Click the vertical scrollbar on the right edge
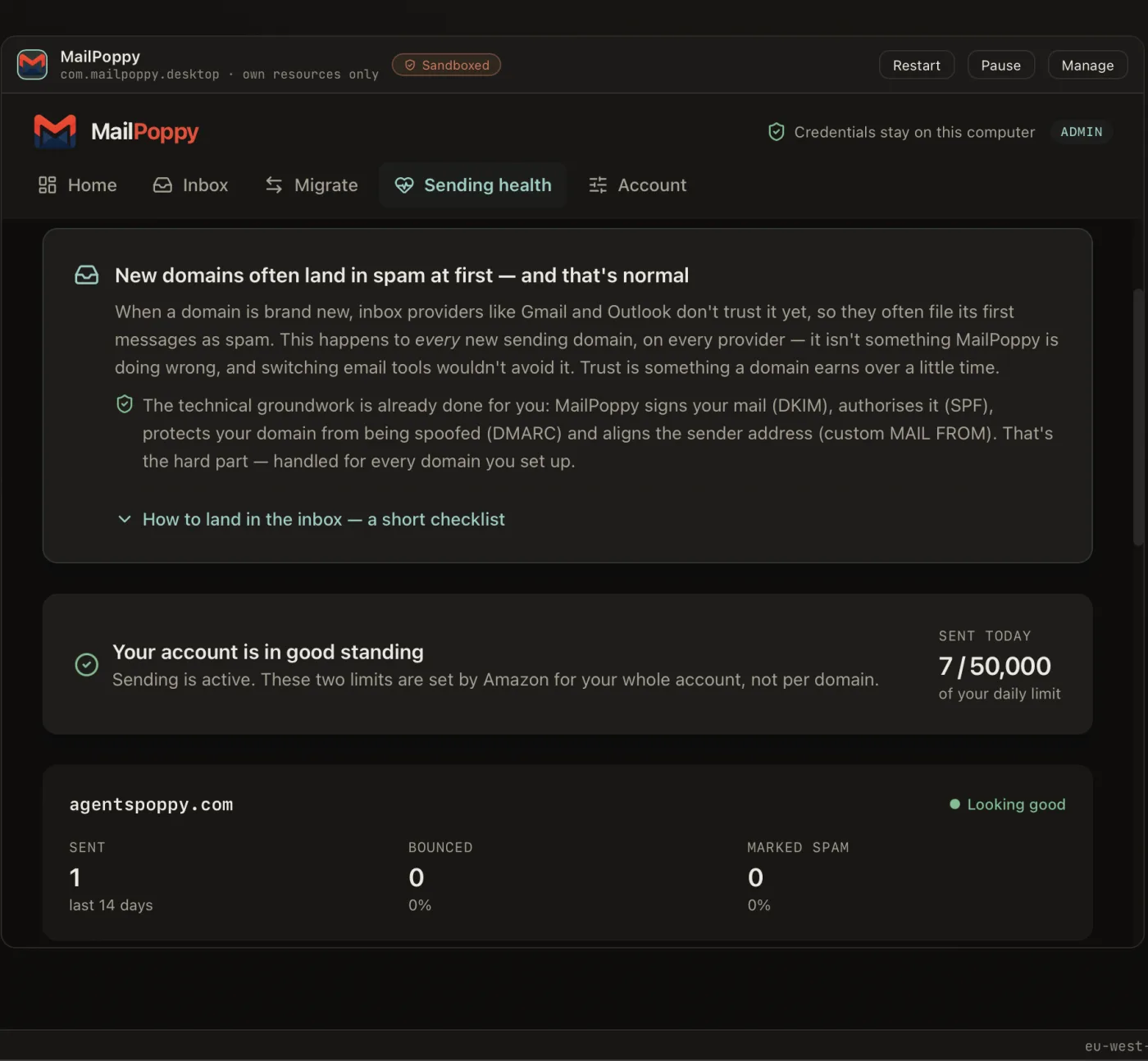The image size is (1148, 1061). tap(1137, 417)
